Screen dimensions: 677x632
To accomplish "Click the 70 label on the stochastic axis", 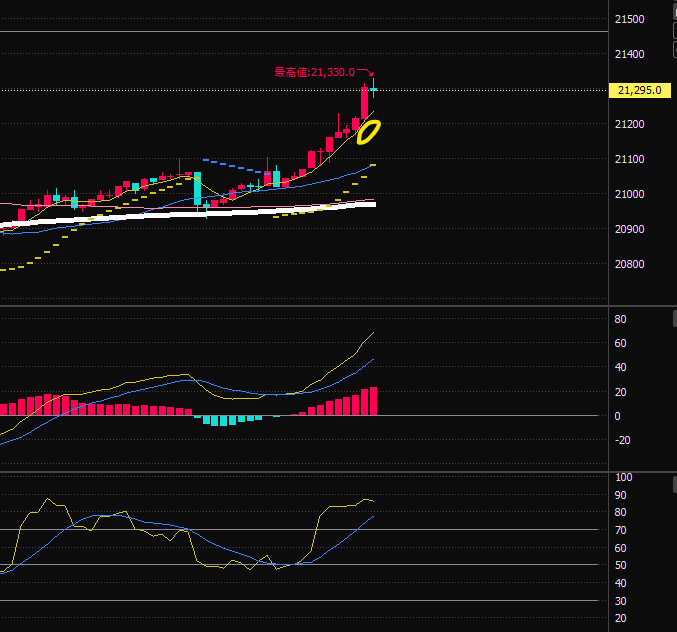I will [x=620, y=531].
